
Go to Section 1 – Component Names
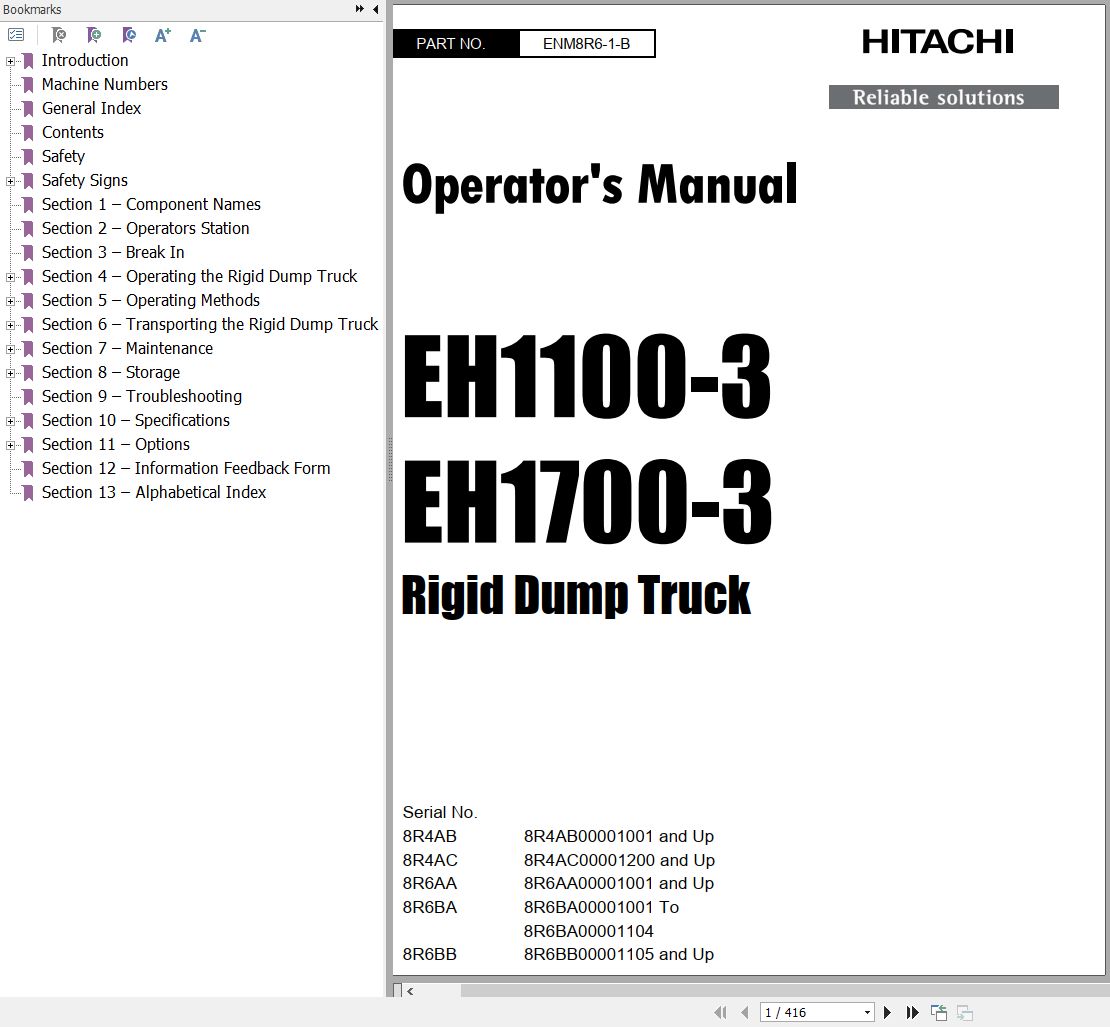click(x=151, y=205)
